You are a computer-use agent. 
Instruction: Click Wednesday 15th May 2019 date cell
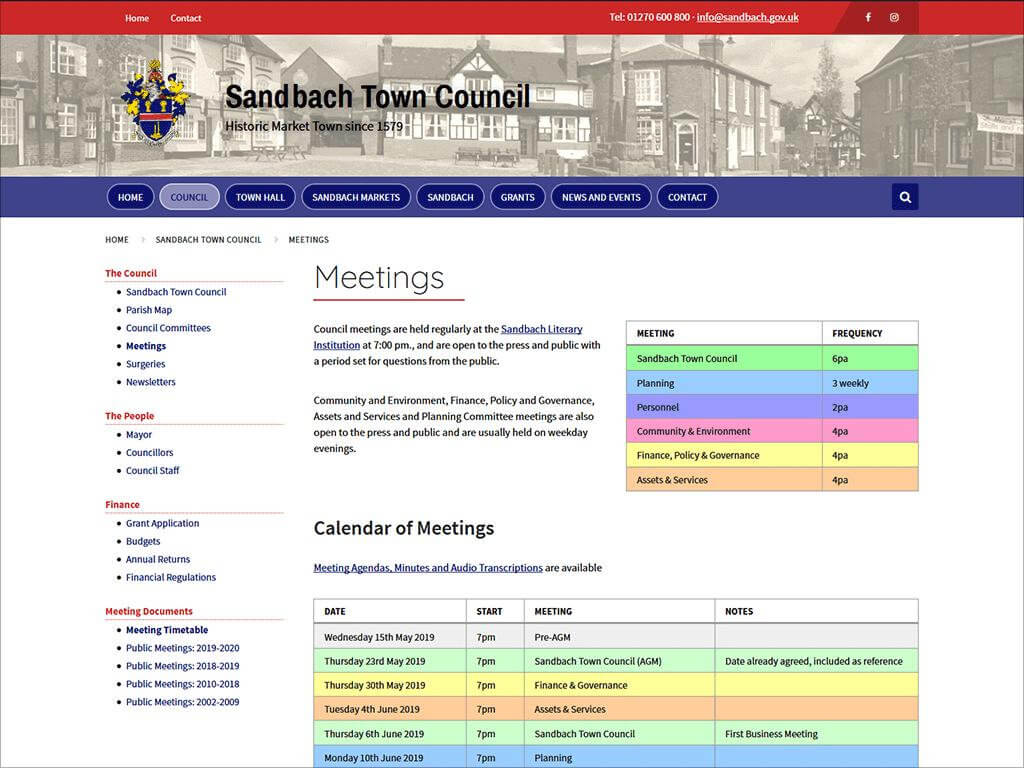[x=390, y=637]
